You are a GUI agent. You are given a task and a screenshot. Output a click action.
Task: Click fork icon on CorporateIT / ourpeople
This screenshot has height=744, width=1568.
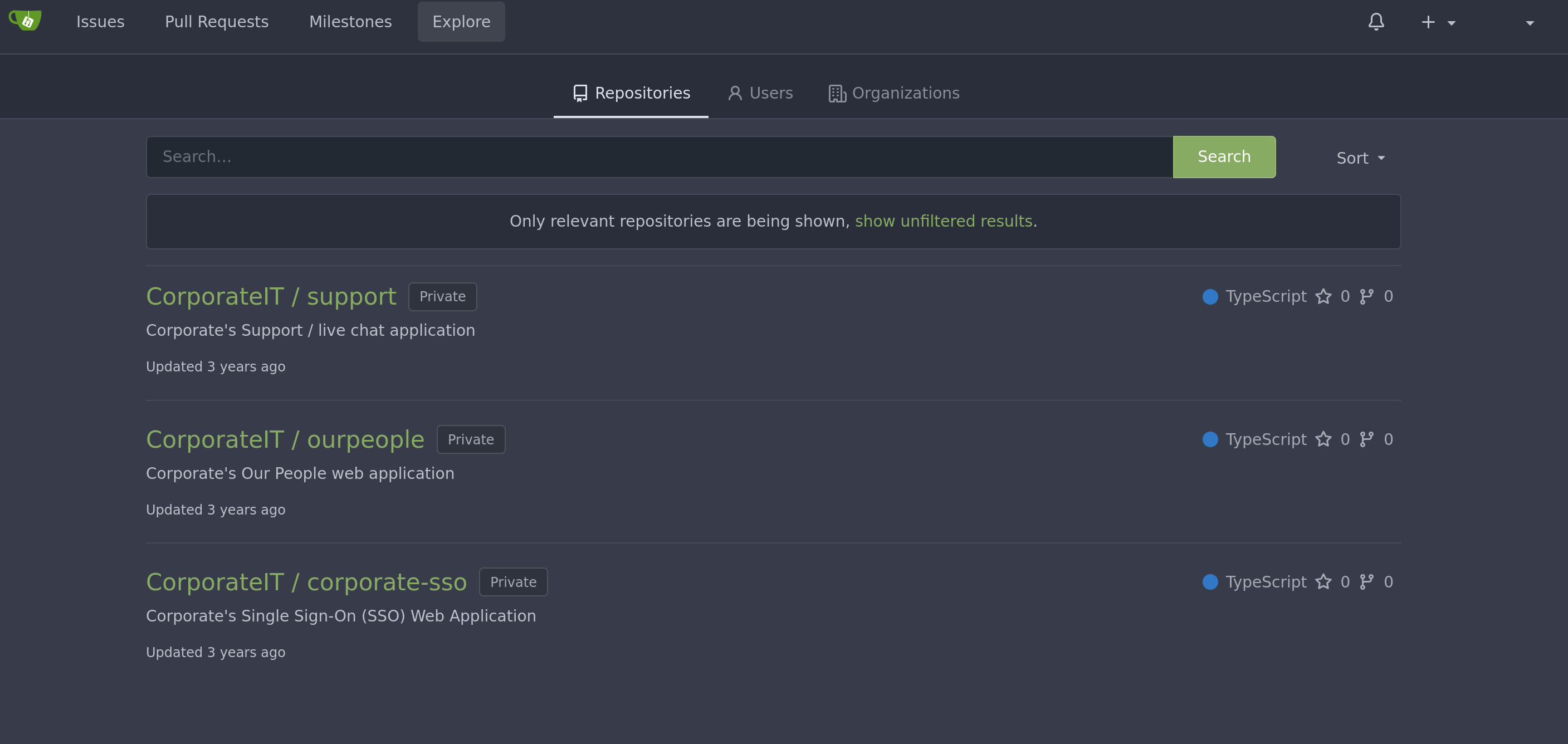tap(1366, 439)
